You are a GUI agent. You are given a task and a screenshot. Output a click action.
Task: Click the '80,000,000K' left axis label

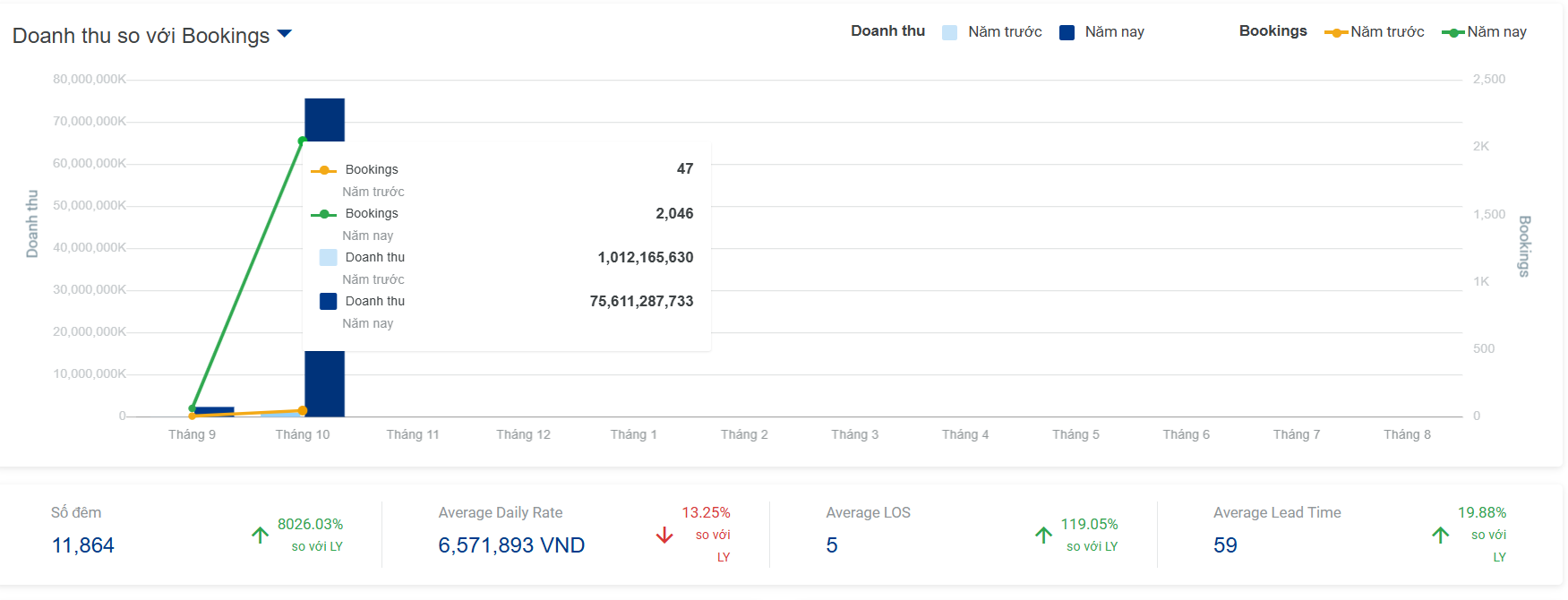click(90, 79)
